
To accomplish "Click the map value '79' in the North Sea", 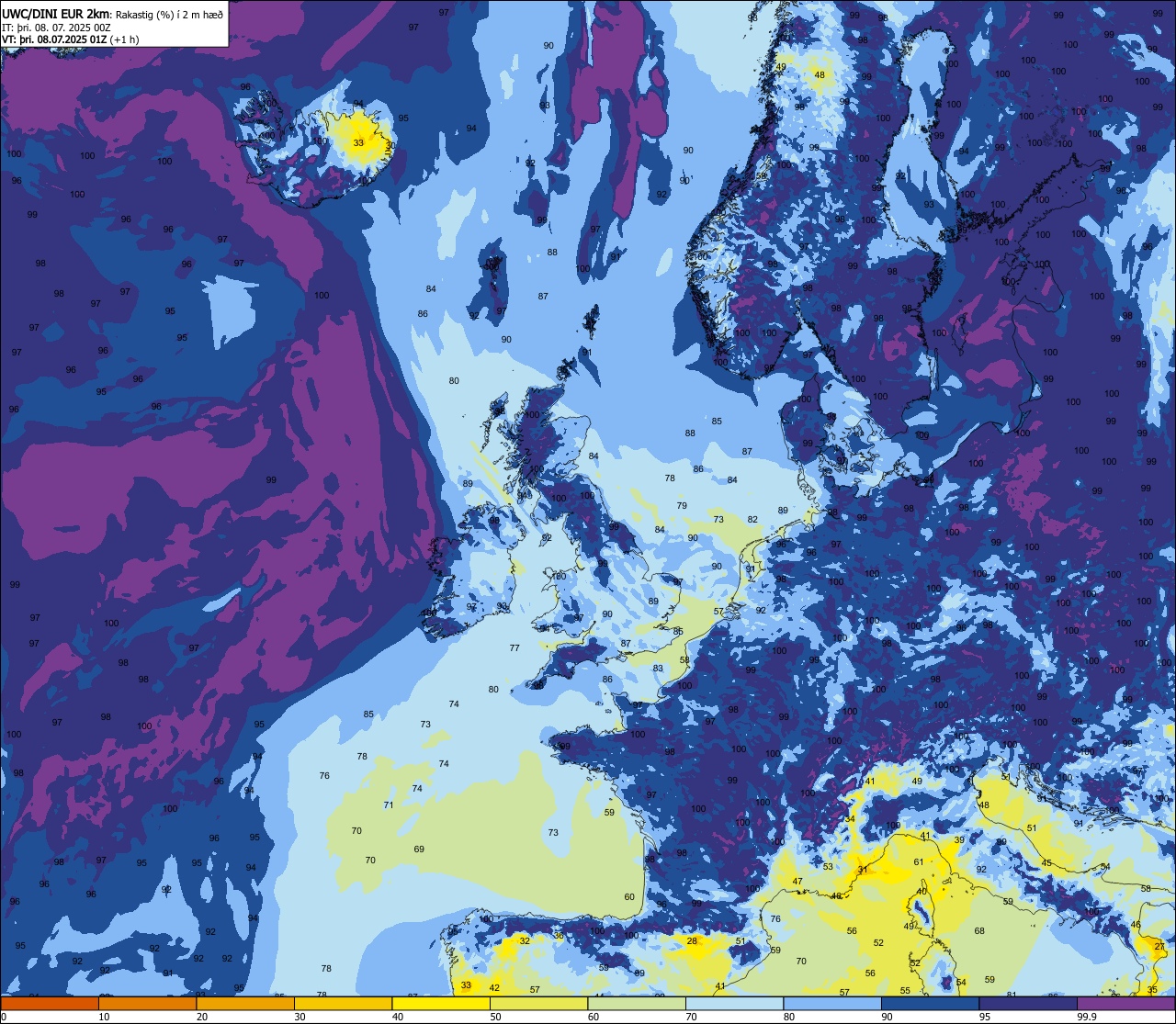I will (x=682, y=506).
